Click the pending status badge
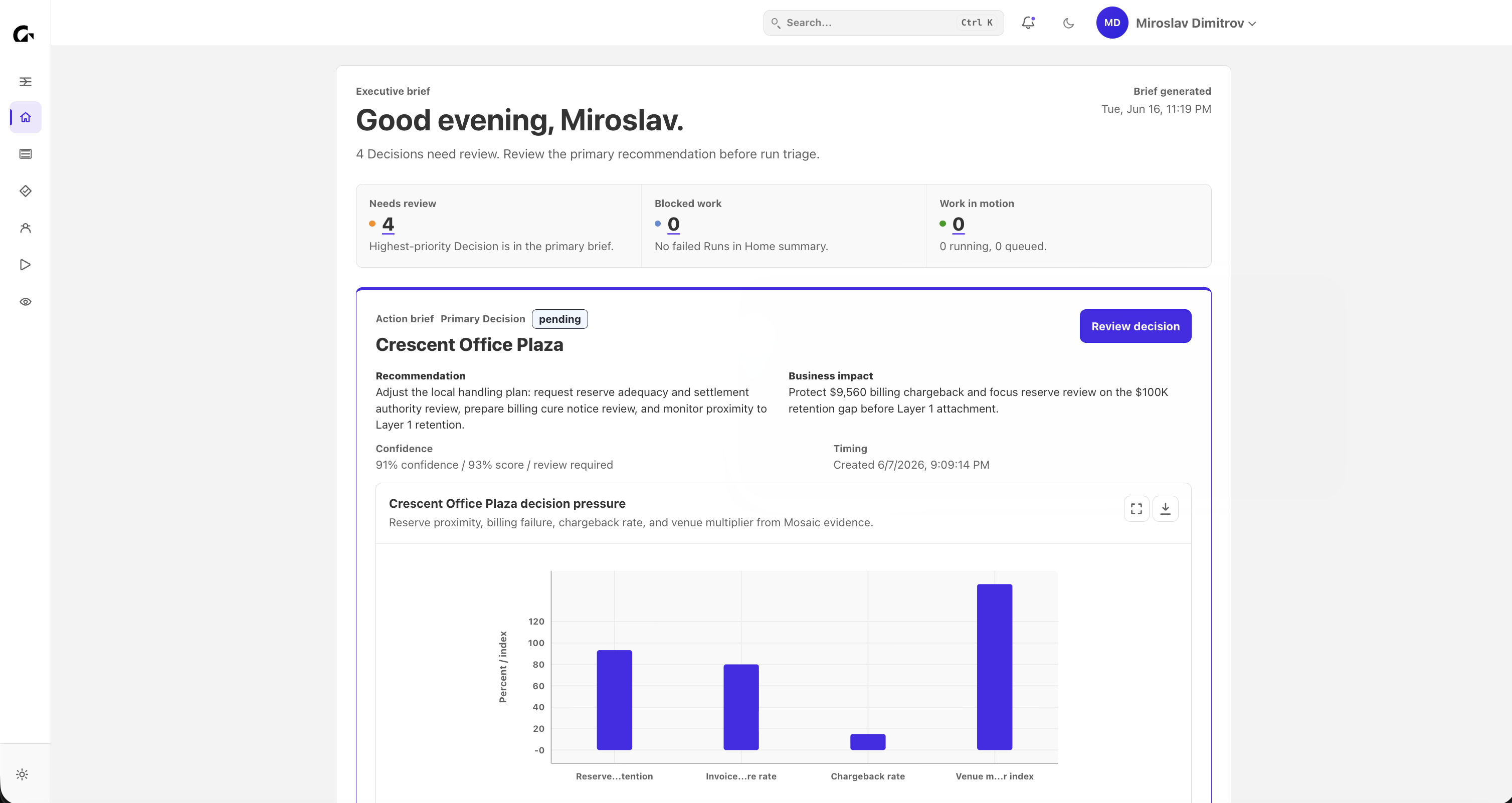The image size is (1512, 803). [x=559, y=319]
